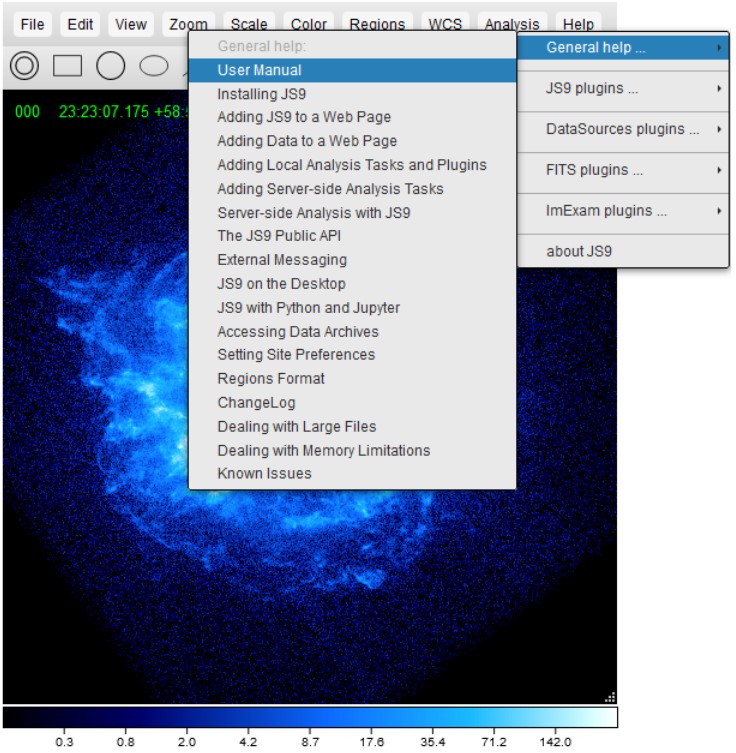This screenshot has width=736, height=753.
Task: Open the User Manual help page
Action: pyautogui.click(x=352, y=70)
